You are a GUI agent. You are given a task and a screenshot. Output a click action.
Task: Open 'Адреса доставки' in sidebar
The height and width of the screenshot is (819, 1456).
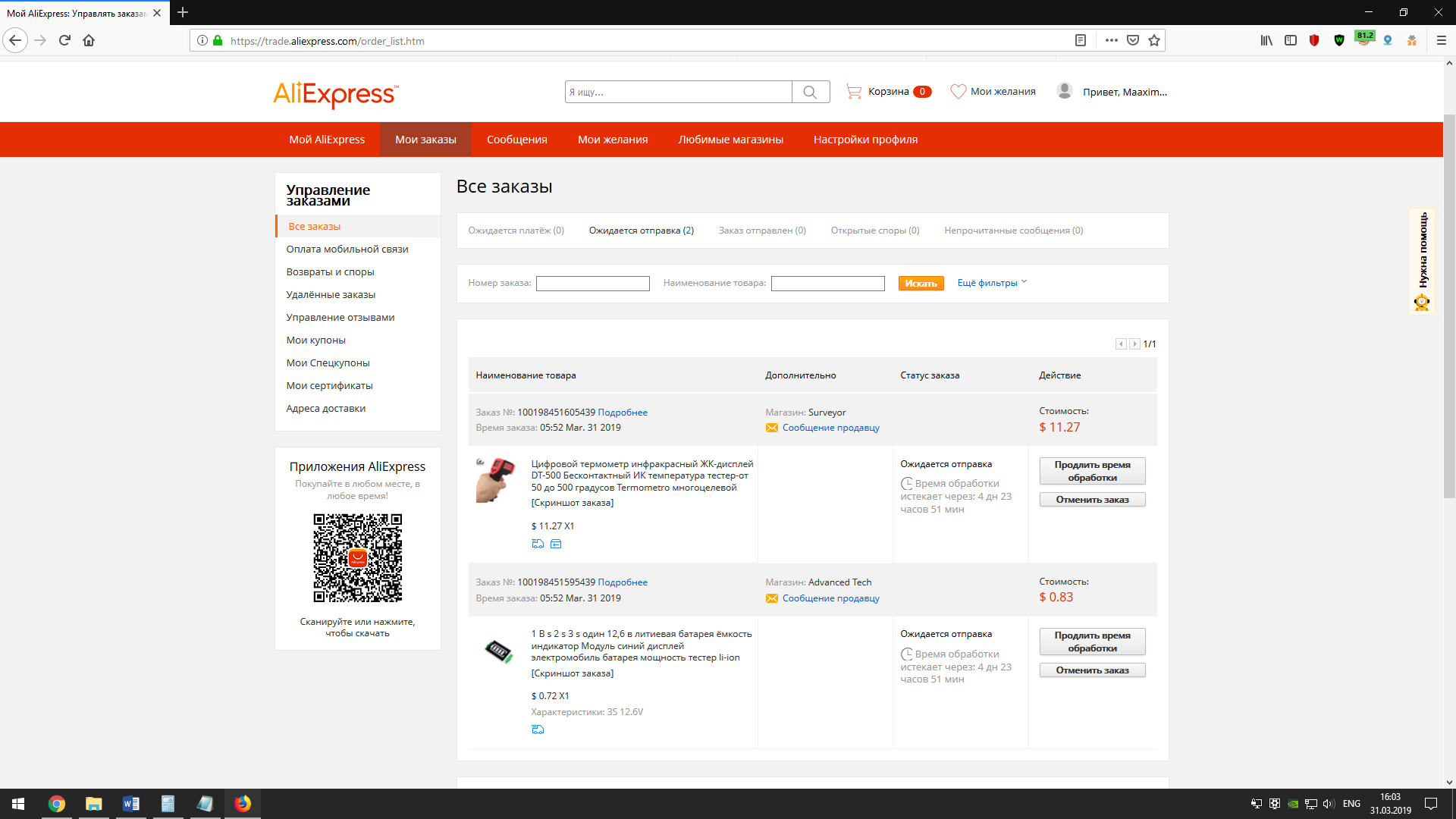coord(325,408)
